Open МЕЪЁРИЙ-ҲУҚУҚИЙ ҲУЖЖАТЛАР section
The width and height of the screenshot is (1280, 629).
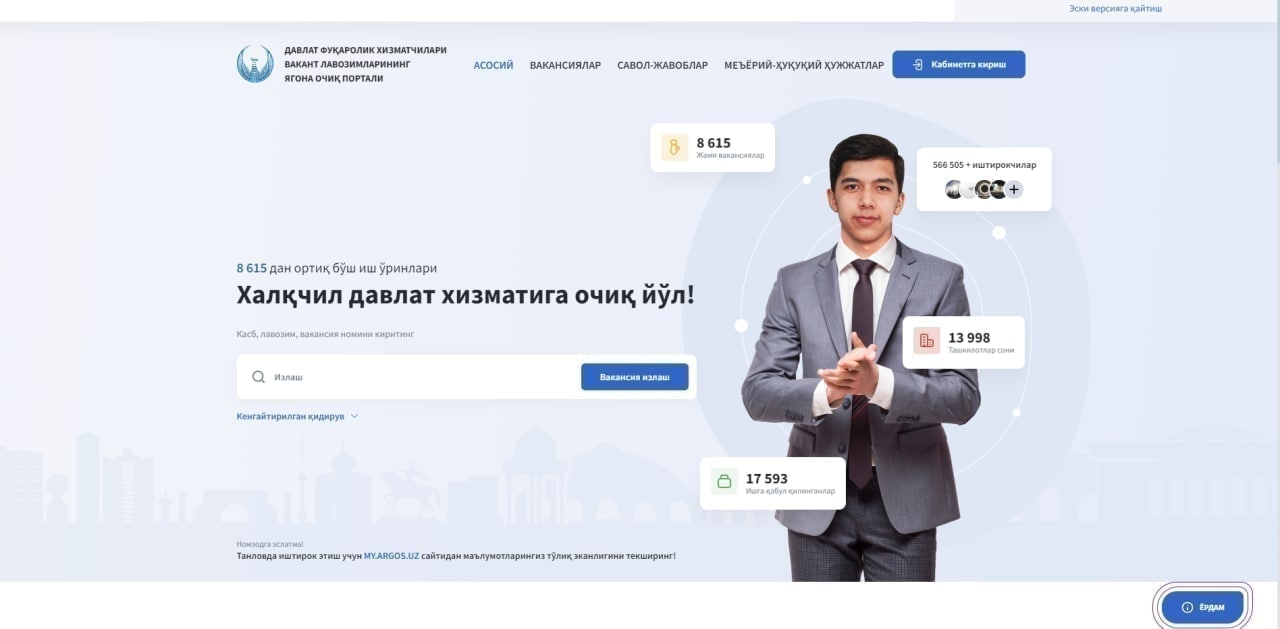pos(804,65)
